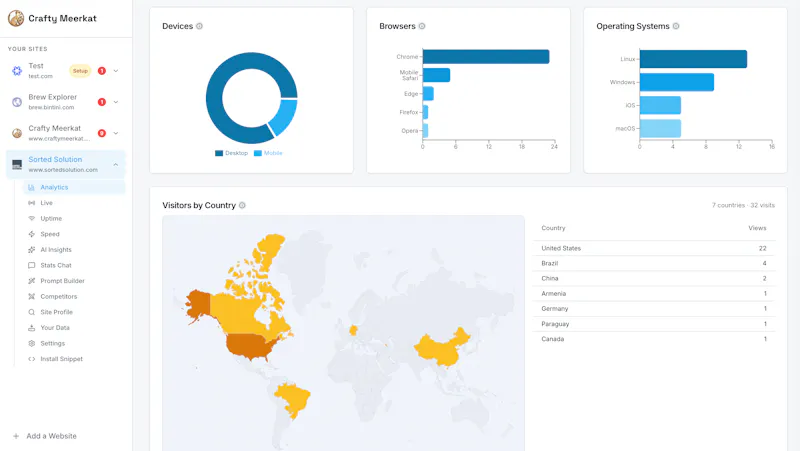The width and height of the screenshot is (800, 451).
Task: Click the Mobile Safari bar in Browsers
Action: pyautogui.click(x=436, y=75)
